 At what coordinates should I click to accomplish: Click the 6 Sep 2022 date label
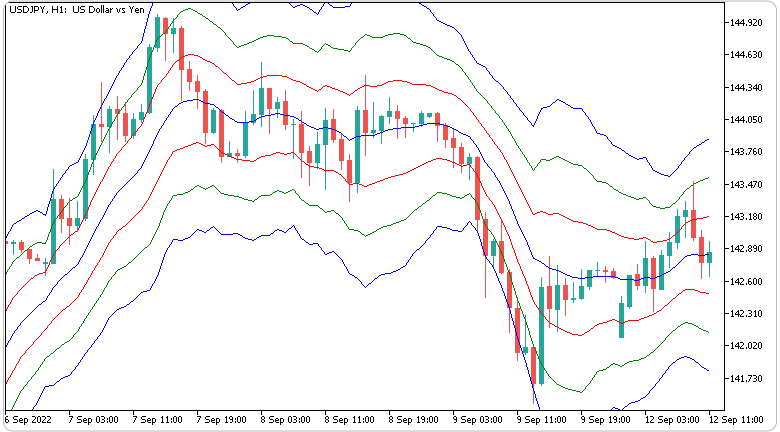[28, 419]
